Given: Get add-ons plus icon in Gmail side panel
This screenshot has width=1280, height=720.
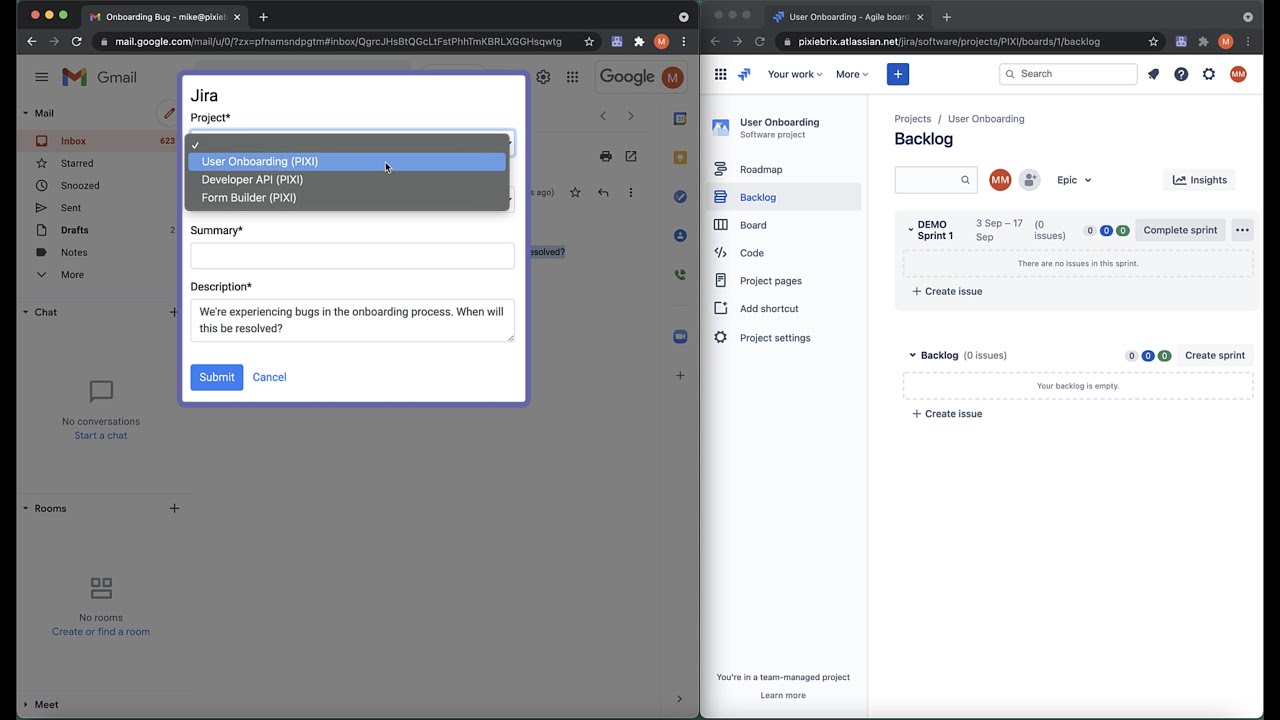Looking at the screenshot, I should (x=680, y=376).
